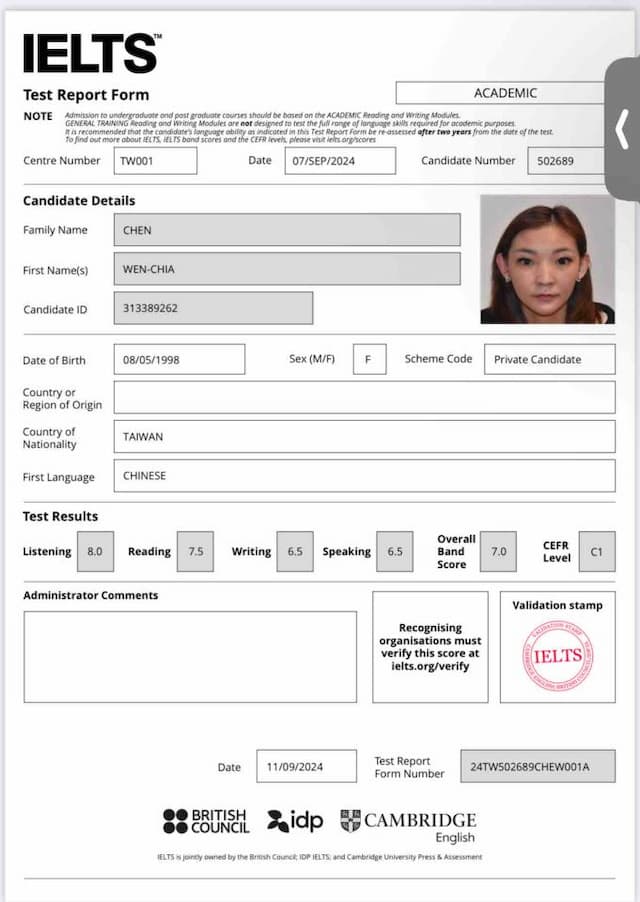Viewport: 640px width, 902px height.
Task: Click the British Council logo
Action: coord(206,821)
